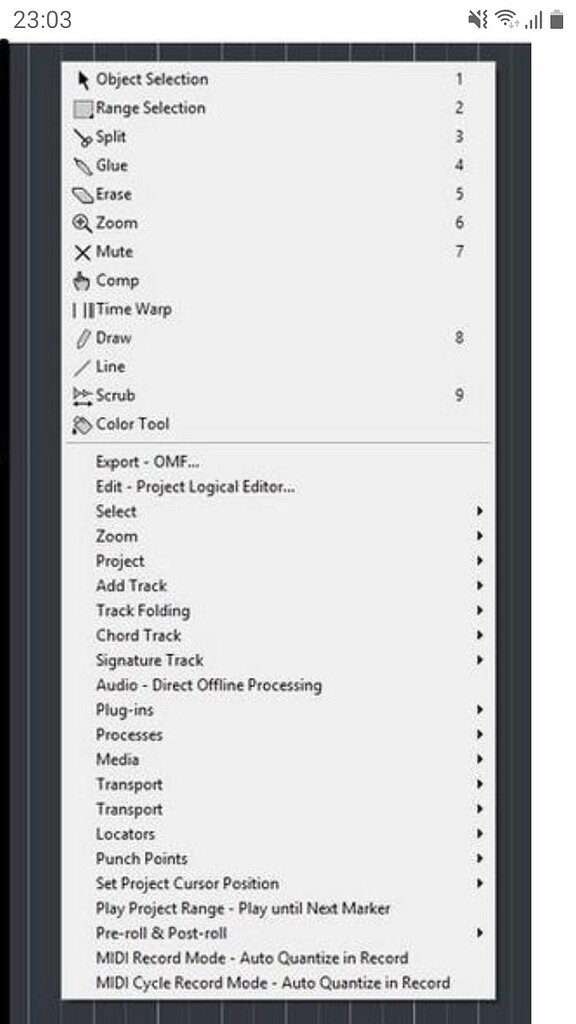Open the Color Tool paint bucket
This screenshot has height=1024, width=576.
[82, 424]
